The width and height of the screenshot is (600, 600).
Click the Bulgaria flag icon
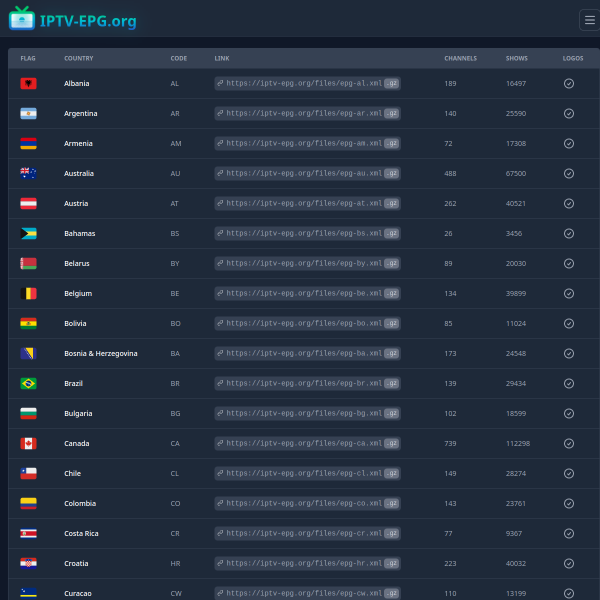[x=28, y=413]
